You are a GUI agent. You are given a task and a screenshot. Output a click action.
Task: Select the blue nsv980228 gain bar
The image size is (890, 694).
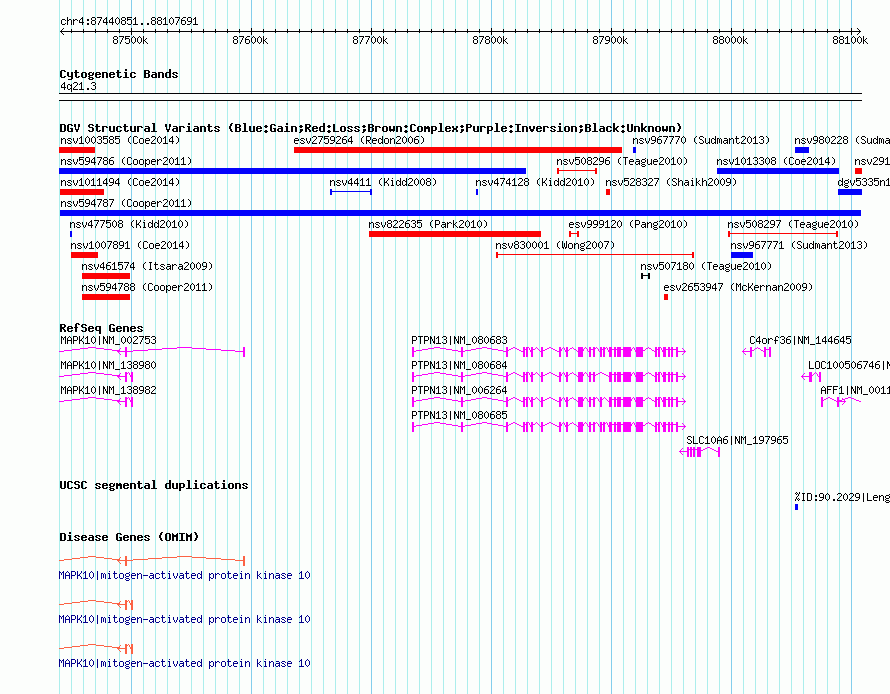pyautogui.click(x=802, y=150)
